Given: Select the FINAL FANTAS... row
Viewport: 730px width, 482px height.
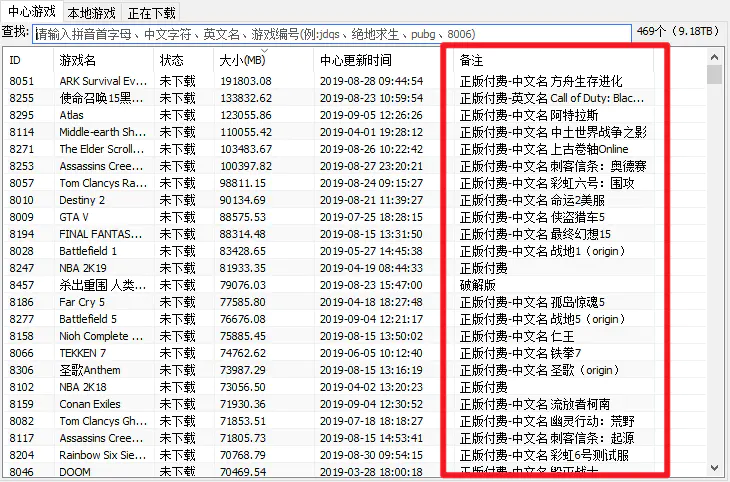Looking at the screenshot, I should [355, 234].
